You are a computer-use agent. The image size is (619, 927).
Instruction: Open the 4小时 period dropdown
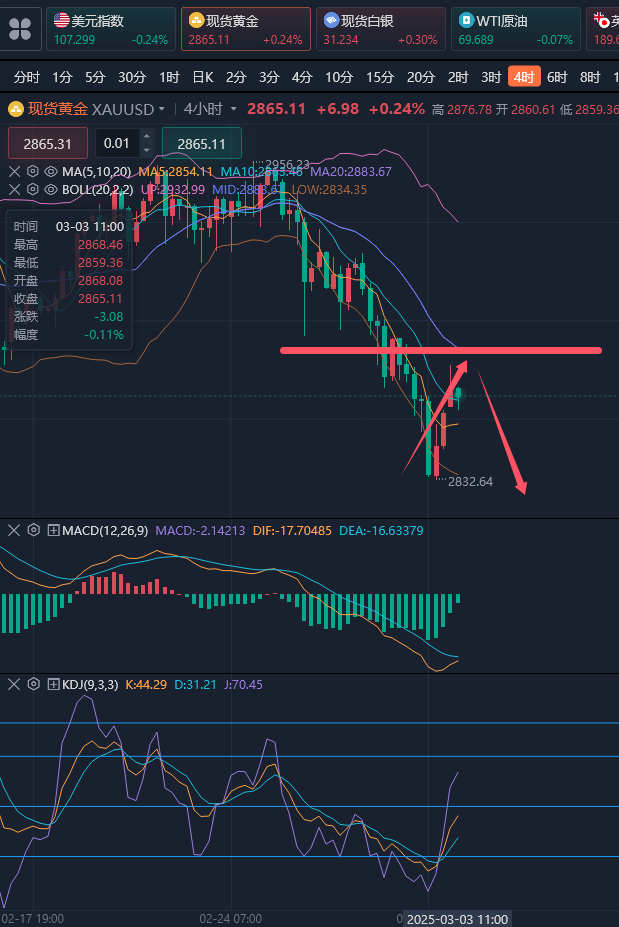coord(210,109)
